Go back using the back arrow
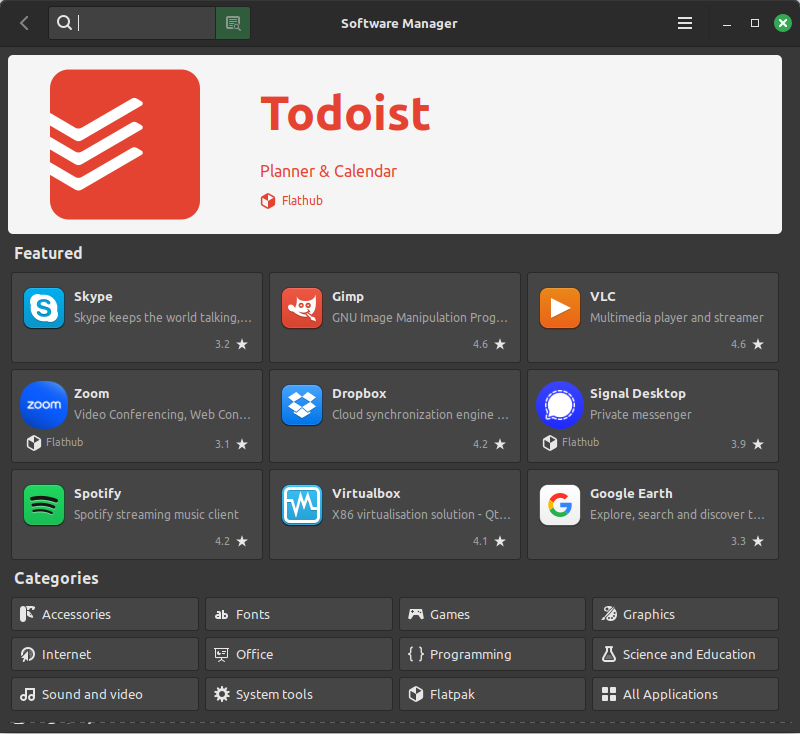 click(x=24, y=23)
